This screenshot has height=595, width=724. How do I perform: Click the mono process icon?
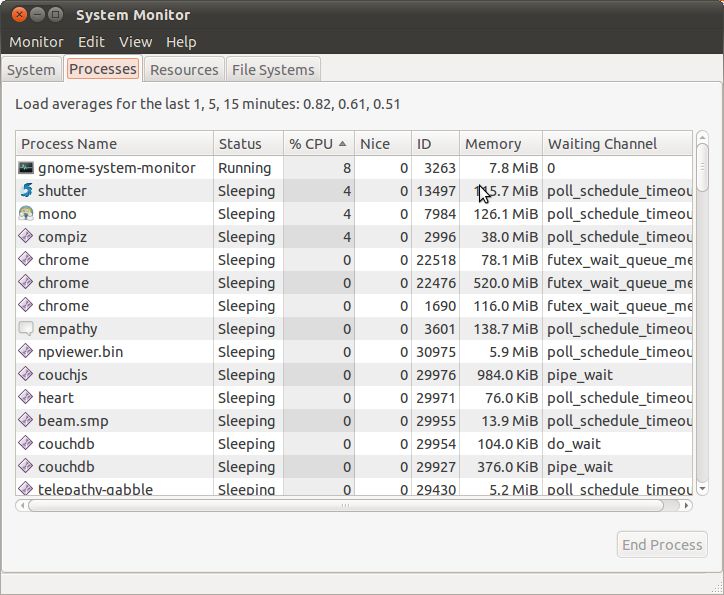[26, 213]
